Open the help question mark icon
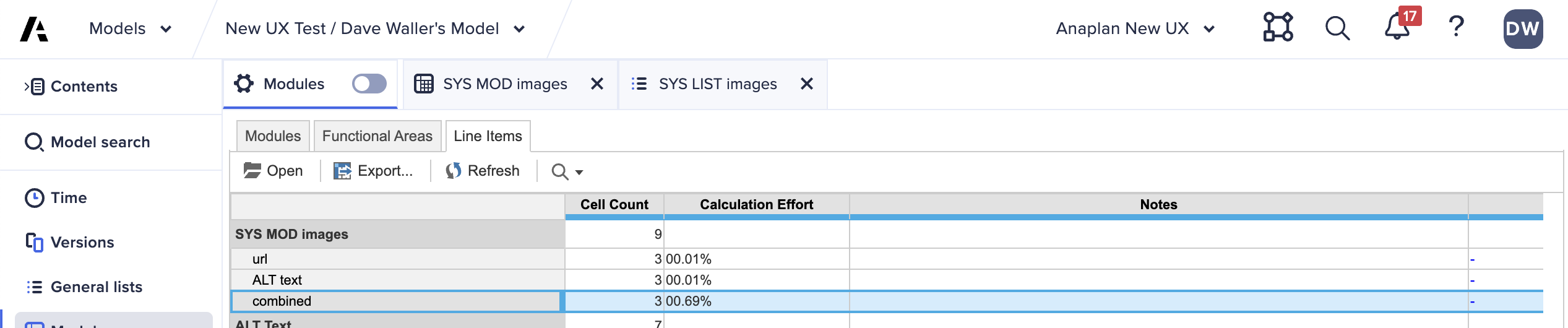Image resolution: width=1568 pixels, height=328 pixels. click(1456, 27)
